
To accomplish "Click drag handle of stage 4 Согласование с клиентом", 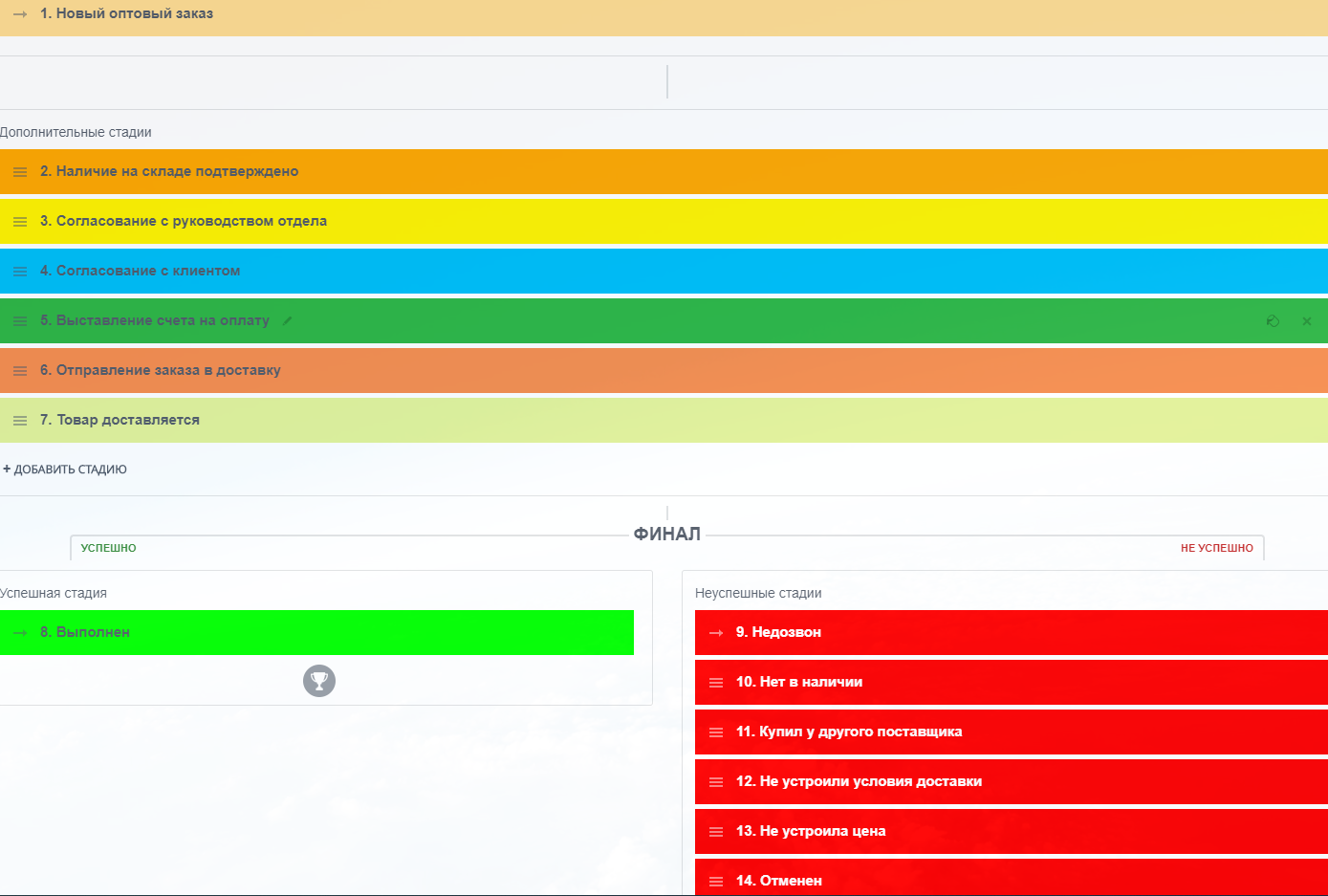I will [x=20, y=272].
